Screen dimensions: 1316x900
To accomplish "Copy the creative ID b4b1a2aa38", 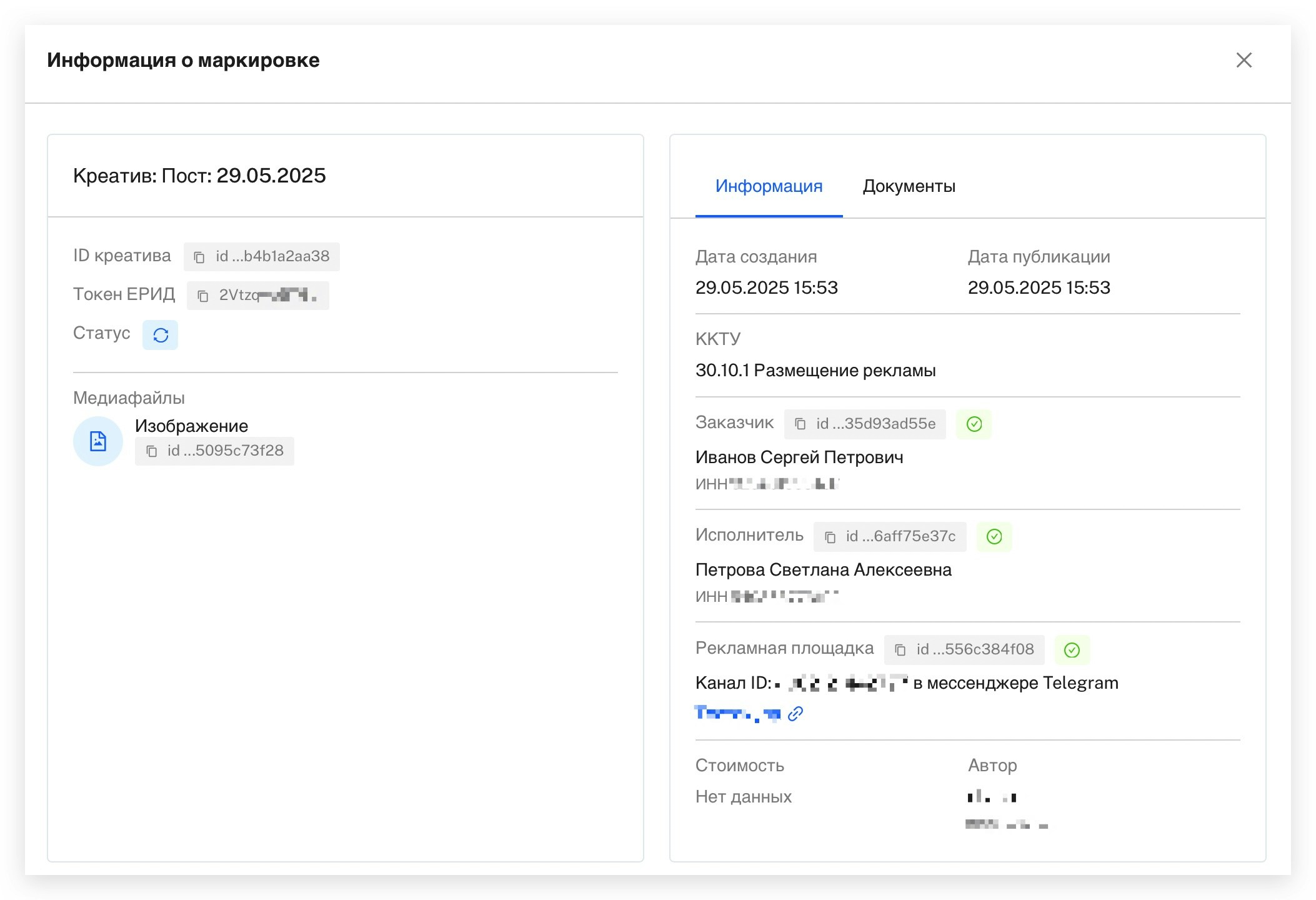I will tap(199, 257).
